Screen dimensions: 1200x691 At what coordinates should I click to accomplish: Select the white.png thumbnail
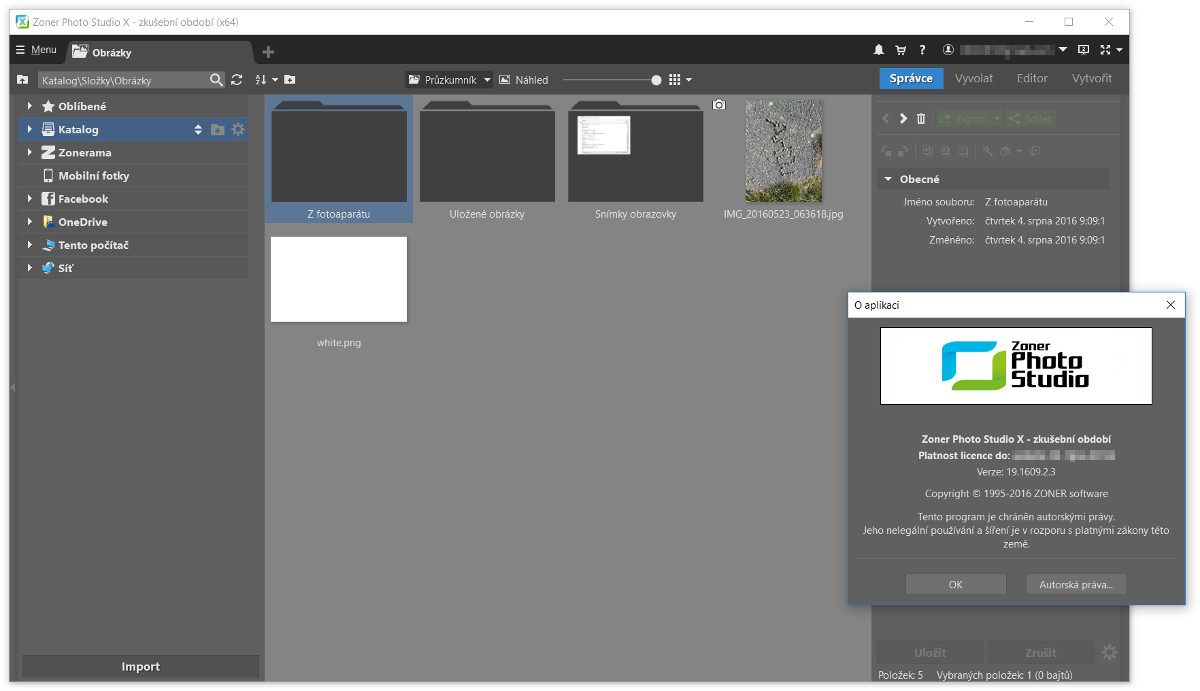(x=339, y=279)
